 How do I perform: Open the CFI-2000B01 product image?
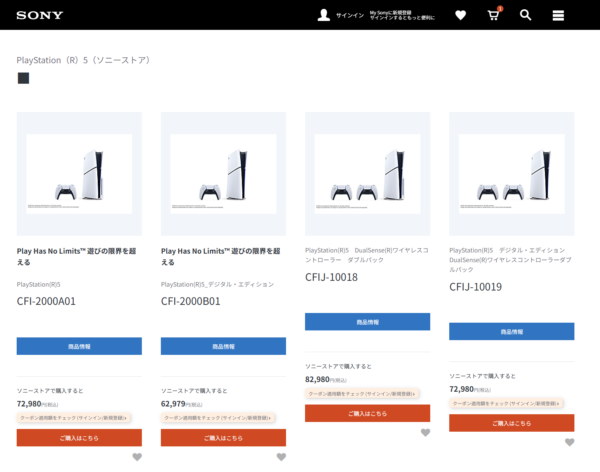(223, 174)
